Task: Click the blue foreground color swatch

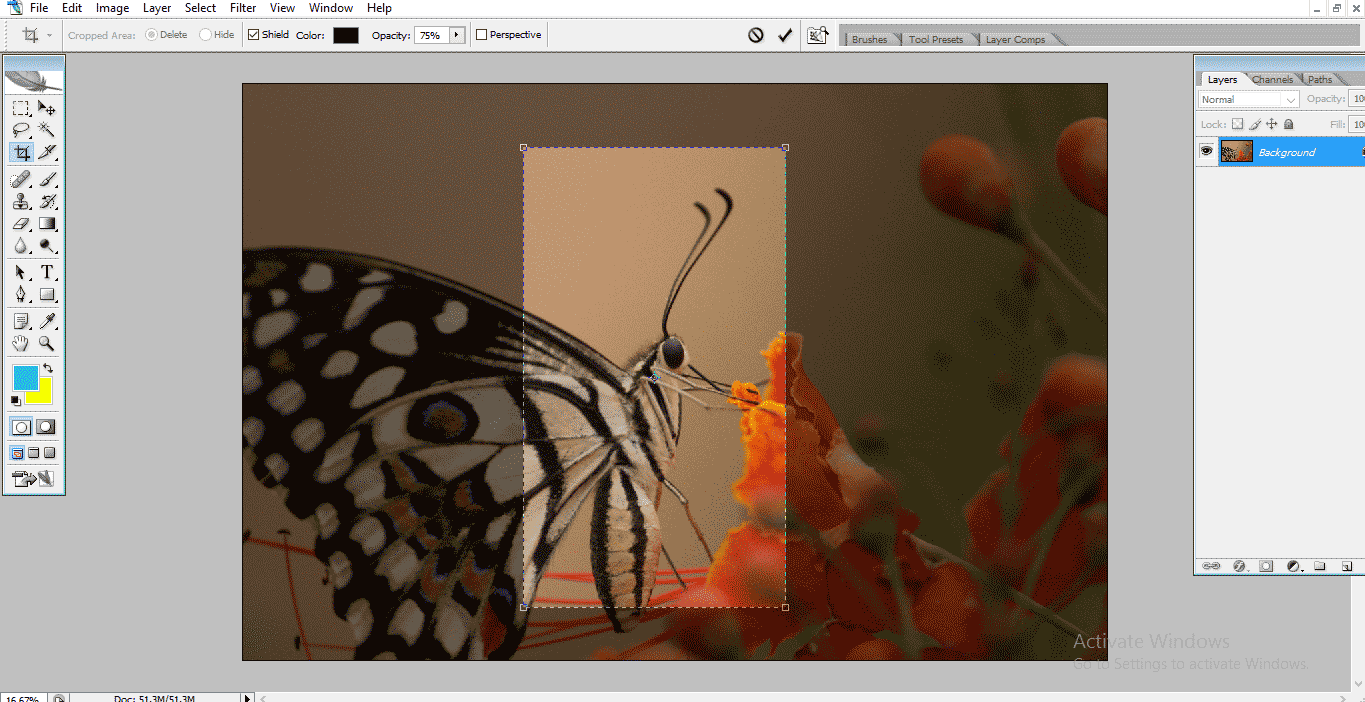Action: pos(25,377)
